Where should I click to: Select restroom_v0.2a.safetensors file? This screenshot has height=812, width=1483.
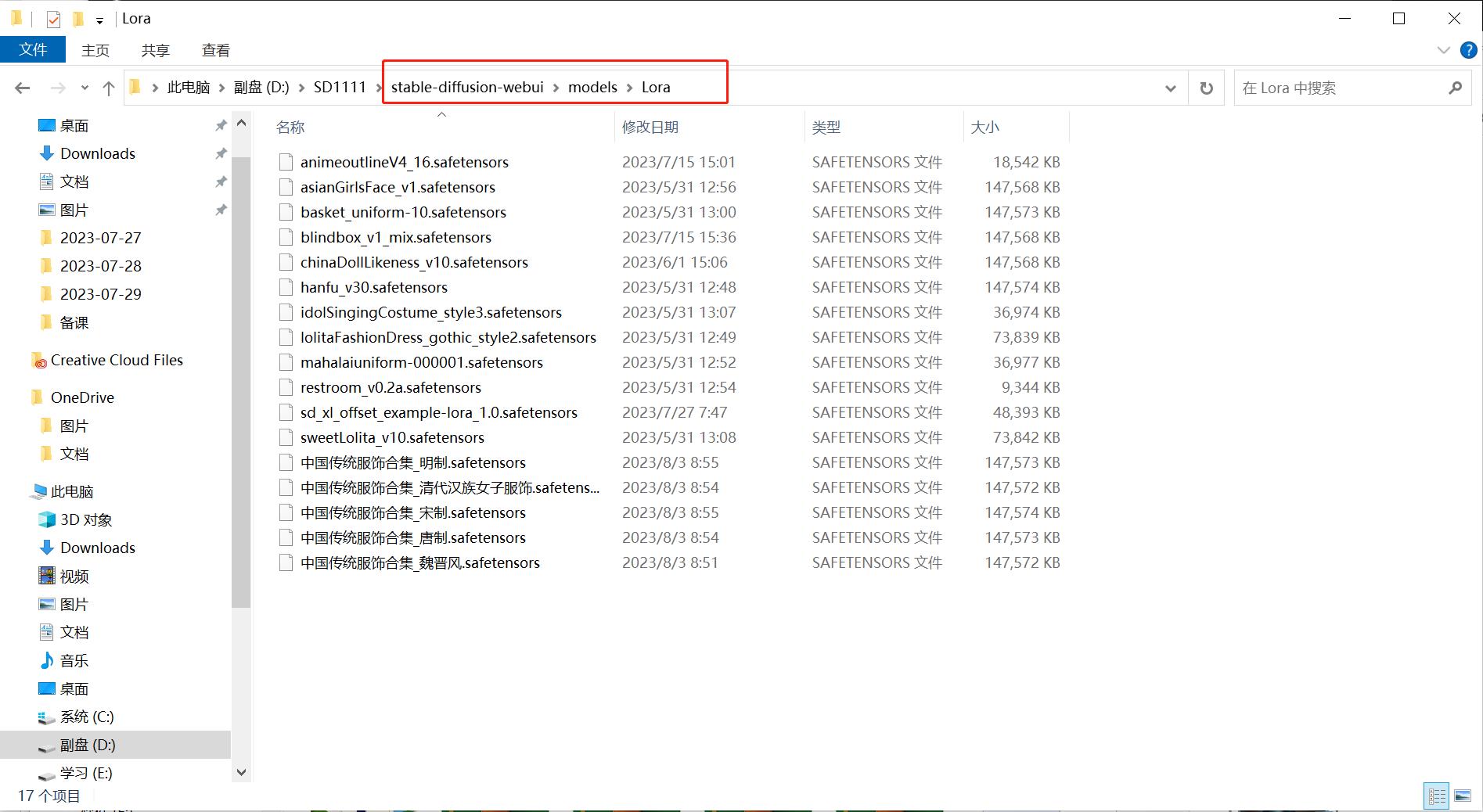click(391, 387)
